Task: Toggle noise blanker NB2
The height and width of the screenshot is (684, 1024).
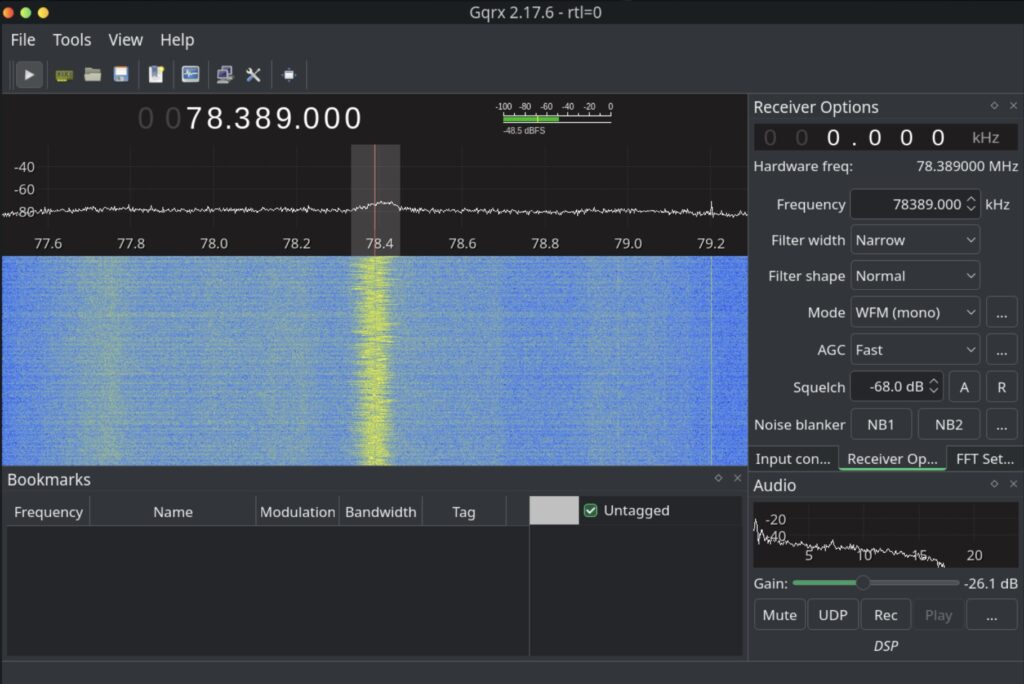Action: 948,425
